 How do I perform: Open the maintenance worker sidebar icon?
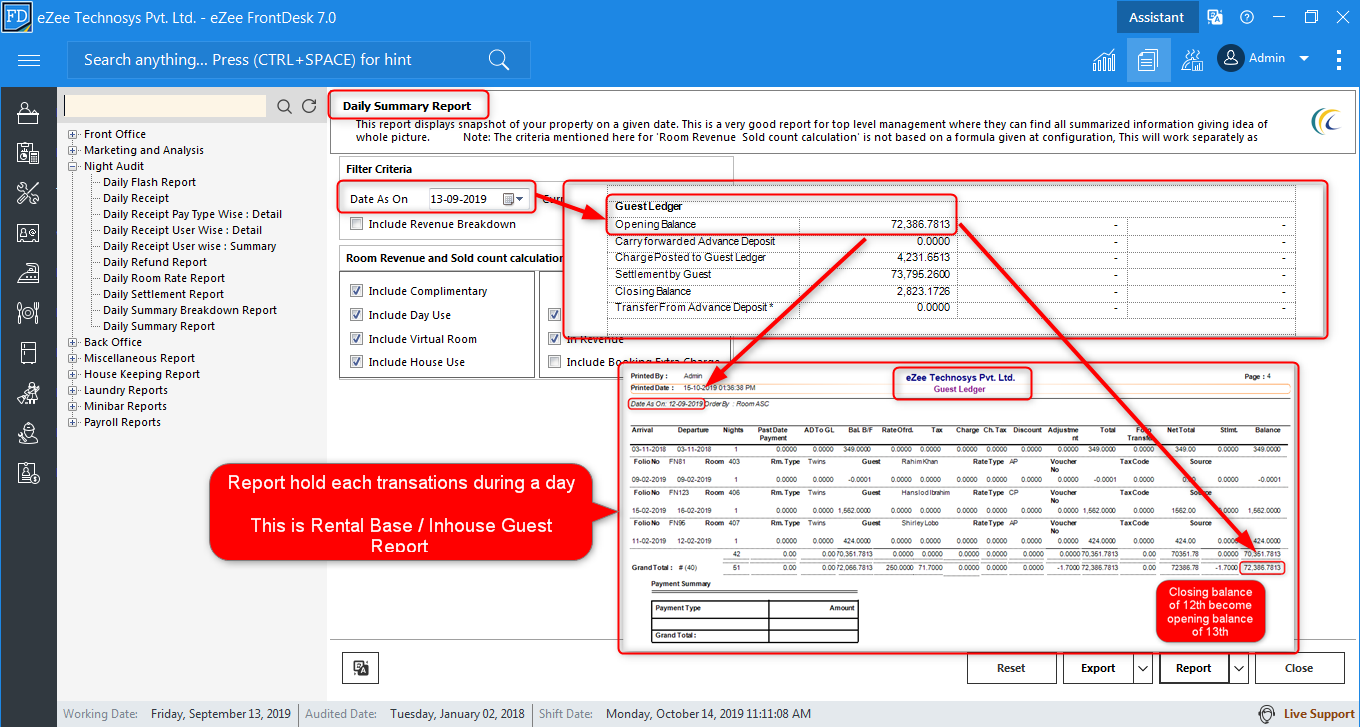pos(28,433)
